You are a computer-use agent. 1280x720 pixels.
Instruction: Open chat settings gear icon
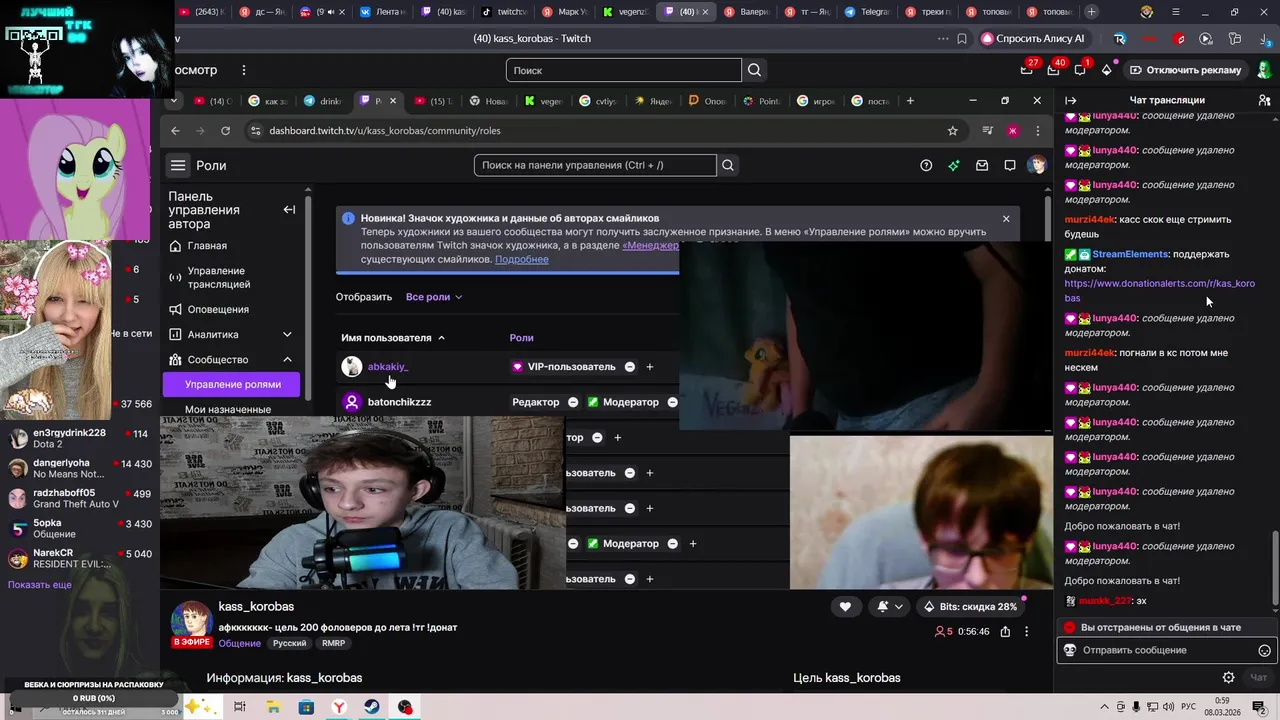click(x=1229, y=677)
